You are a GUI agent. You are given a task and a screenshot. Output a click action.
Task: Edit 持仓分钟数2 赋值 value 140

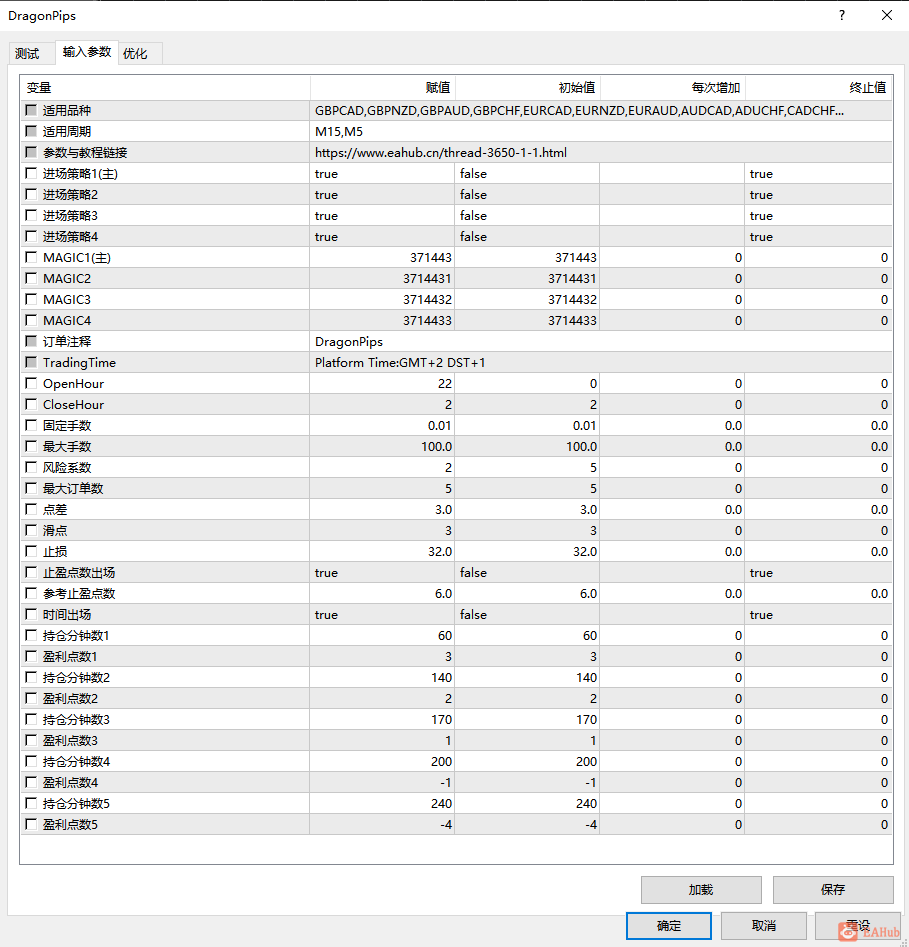382,678
